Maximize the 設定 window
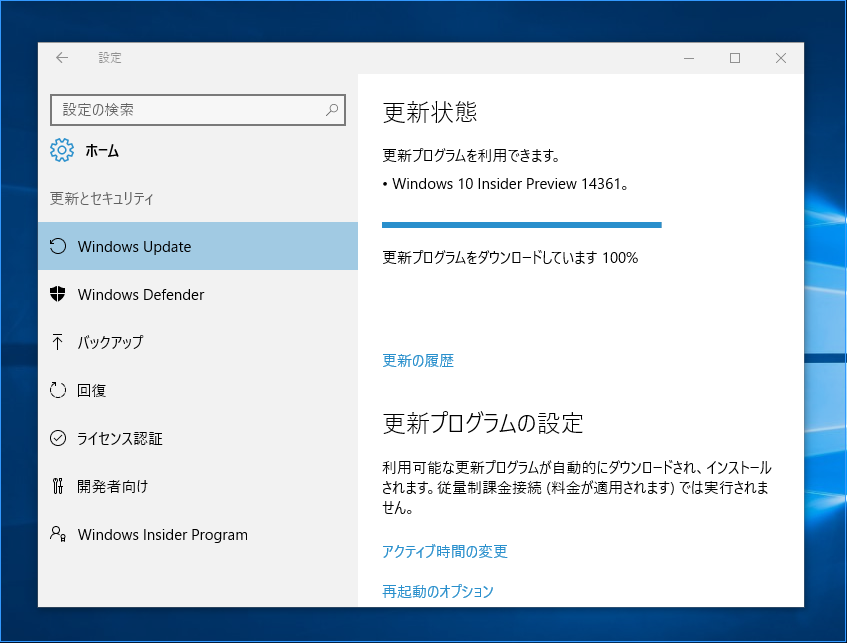The height and width of the screenshot is (643, 847). pyautogui.click(x=735, y=58)
